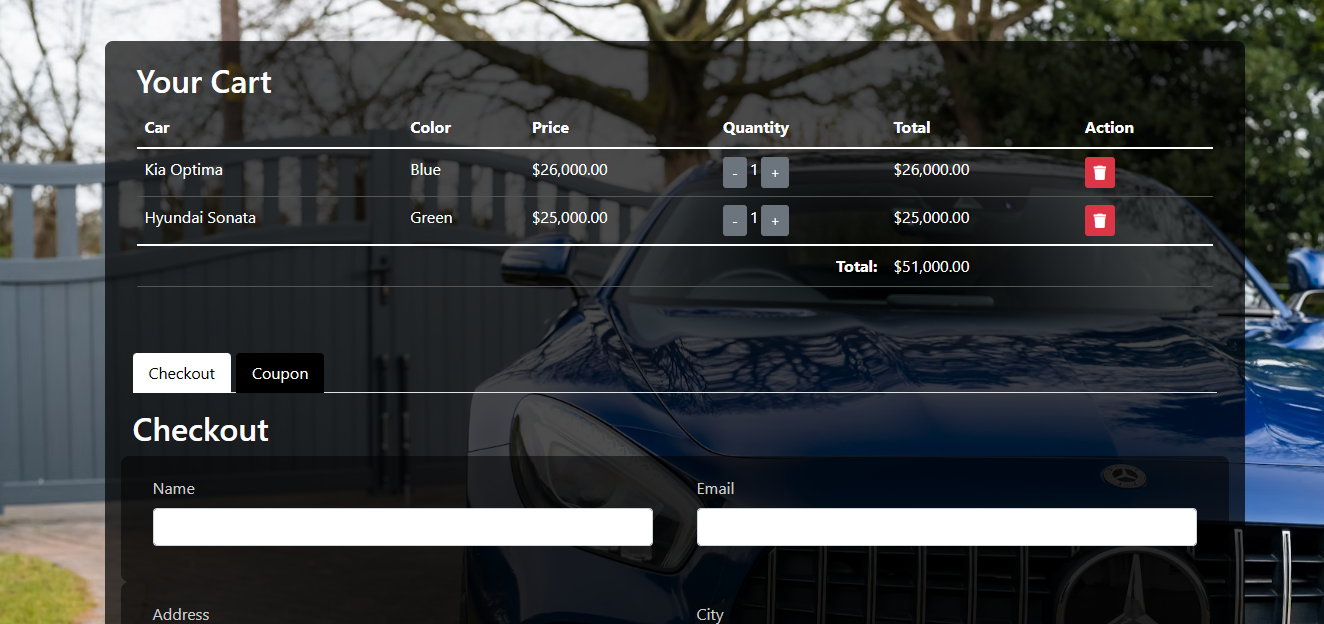Viewport: 1324px width, 624px height.
Task: Click into the Email input field
Action: point(946,527)
